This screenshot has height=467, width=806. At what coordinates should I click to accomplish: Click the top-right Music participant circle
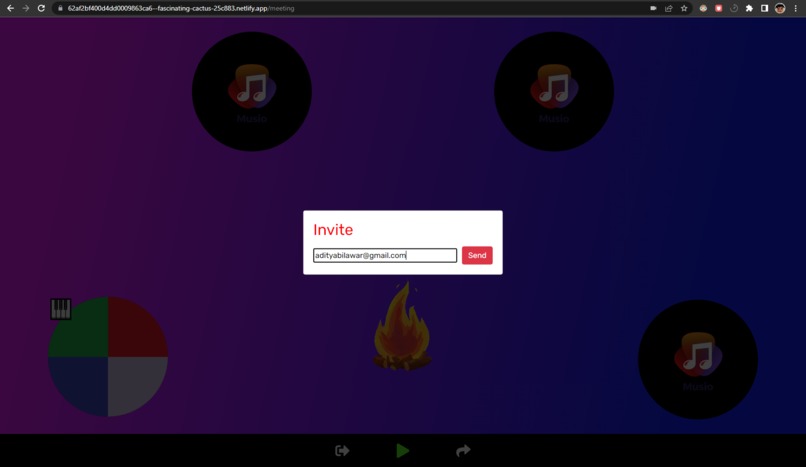click(554, 91)
